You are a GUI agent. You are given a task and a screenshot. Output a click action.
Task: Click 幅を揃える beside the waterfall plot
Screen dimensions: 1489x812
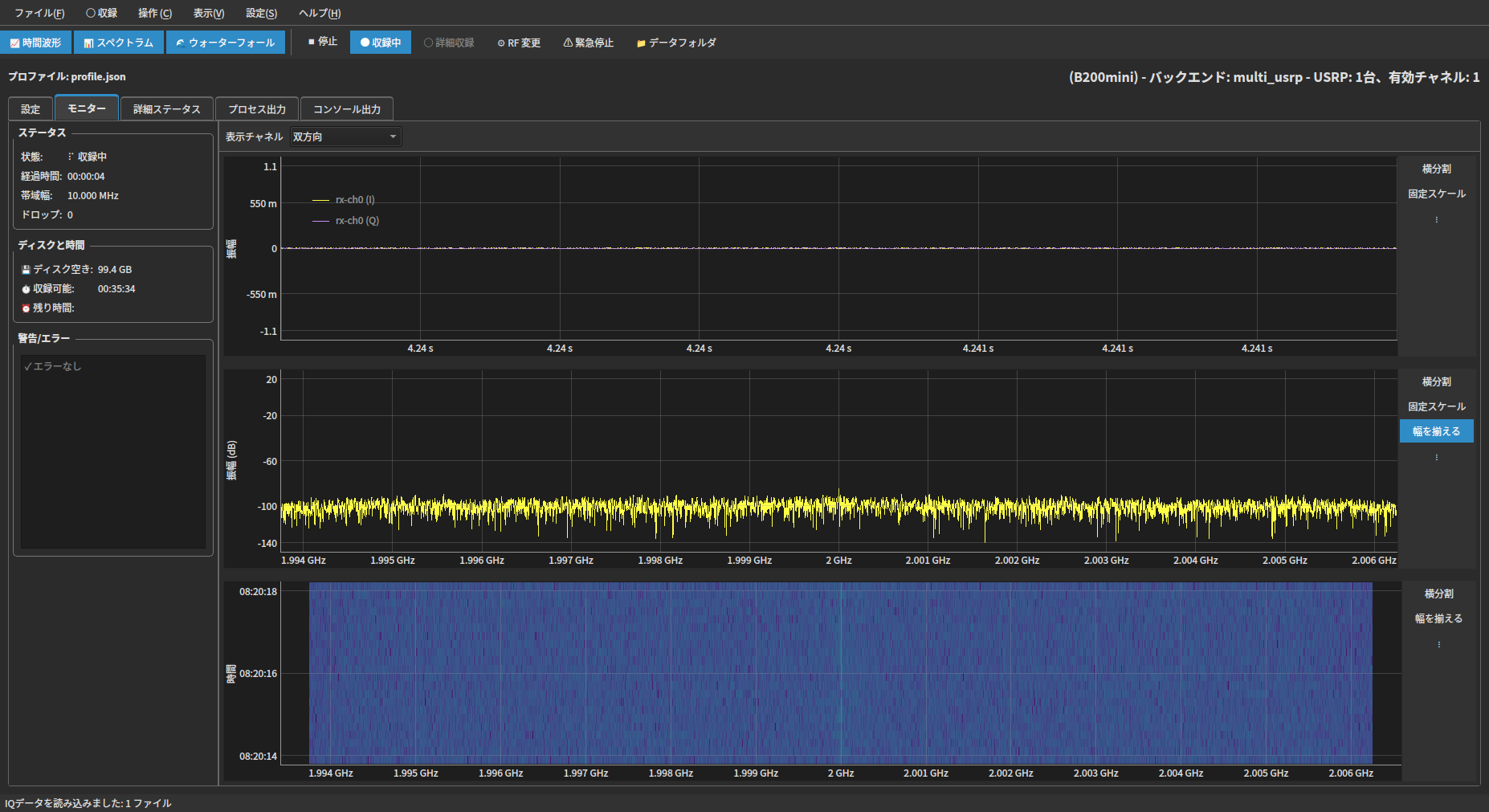(x=1439, y=618)
